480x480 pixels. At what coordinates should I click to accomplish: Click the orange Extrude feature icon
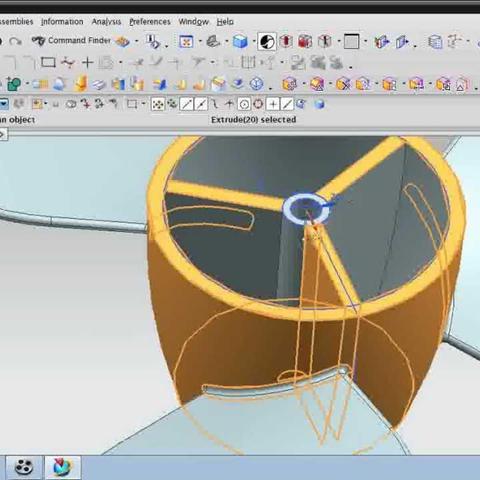click(x=81, y=83)
